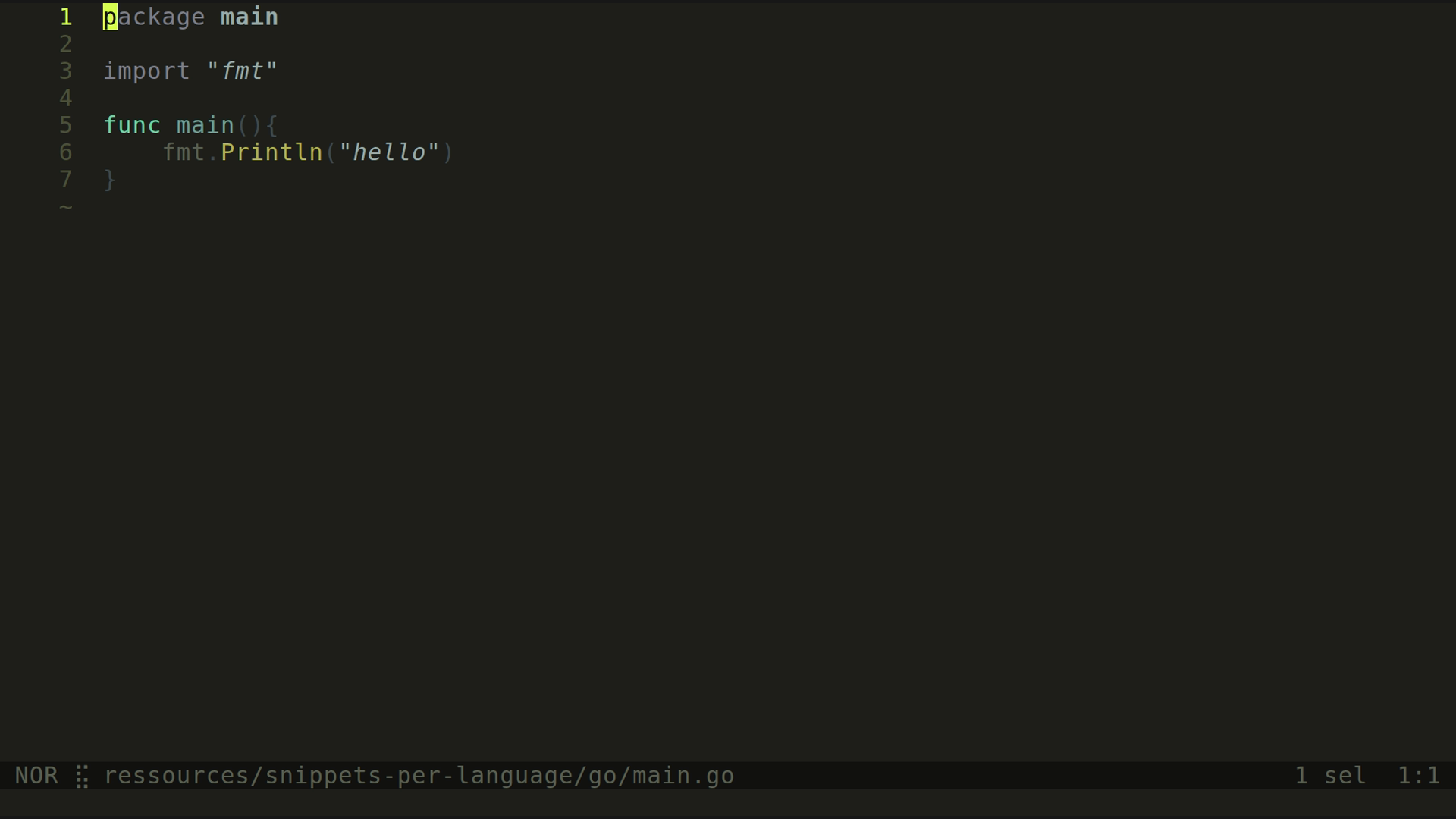Click the empty line 2 number

pos(66,44)
